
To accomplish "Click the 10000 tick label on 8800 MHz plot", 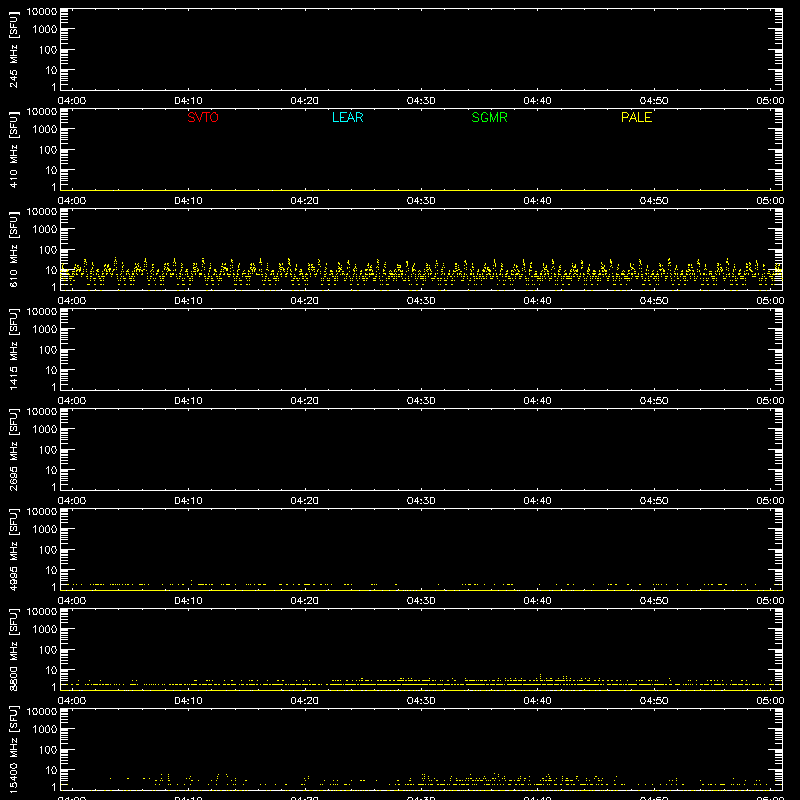I will click(x=42, y=612).
